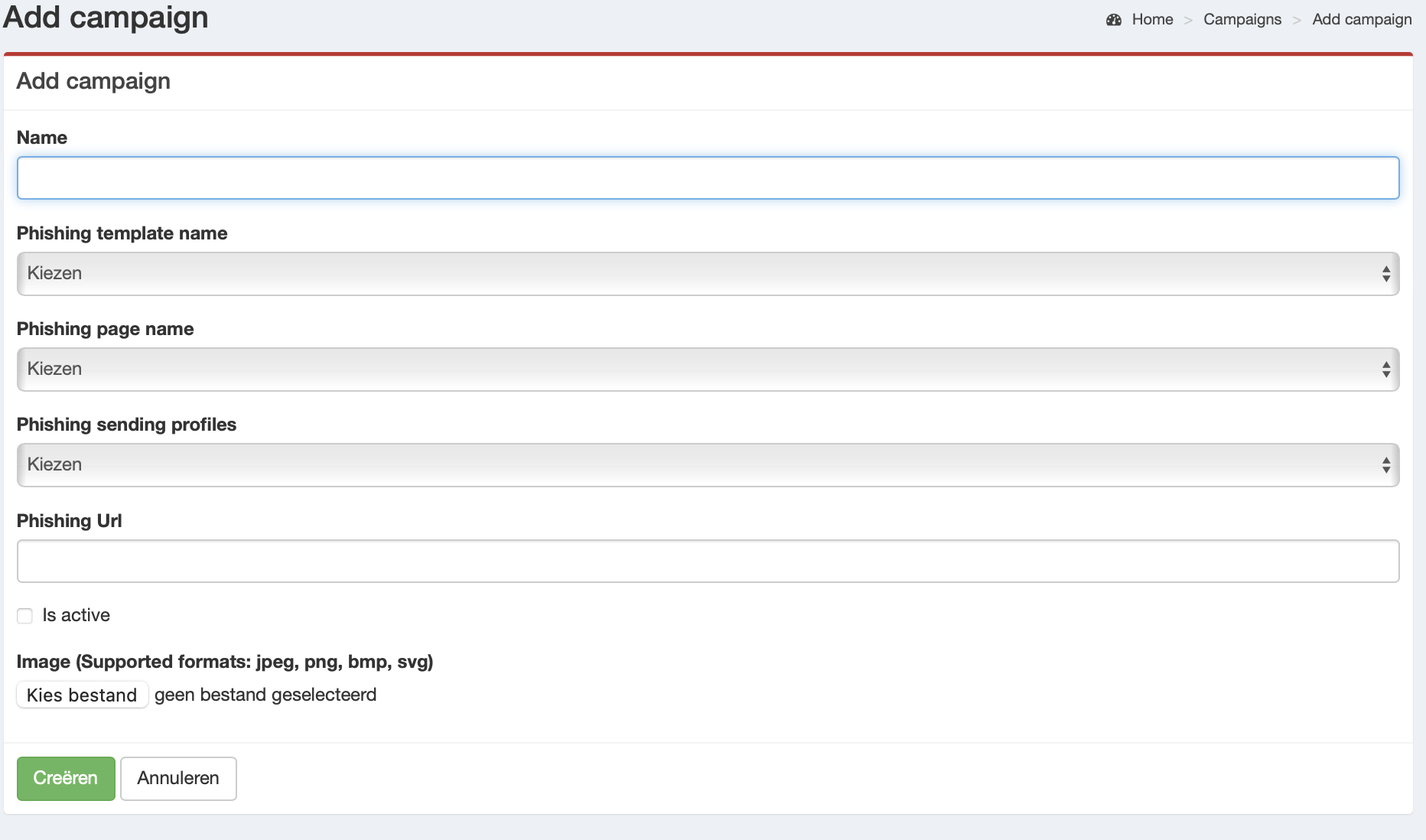Screen dimensions: 1426x840
Task: Click the 'geen bestand geselecteerd' file text
Action: [265, 695]
